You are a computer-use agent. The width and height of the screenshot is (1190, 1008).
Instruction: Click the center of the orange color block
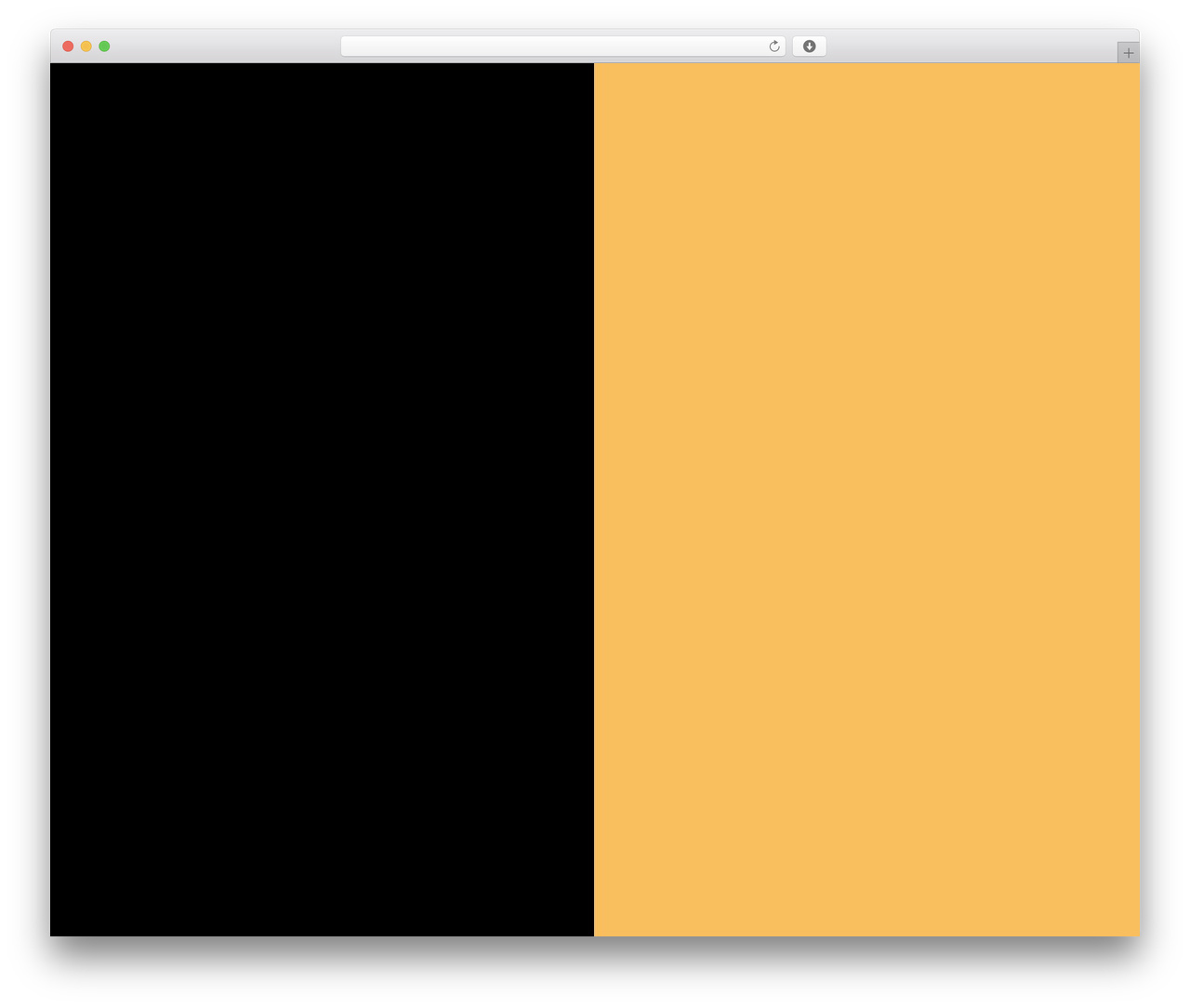[x=866, y=499]
